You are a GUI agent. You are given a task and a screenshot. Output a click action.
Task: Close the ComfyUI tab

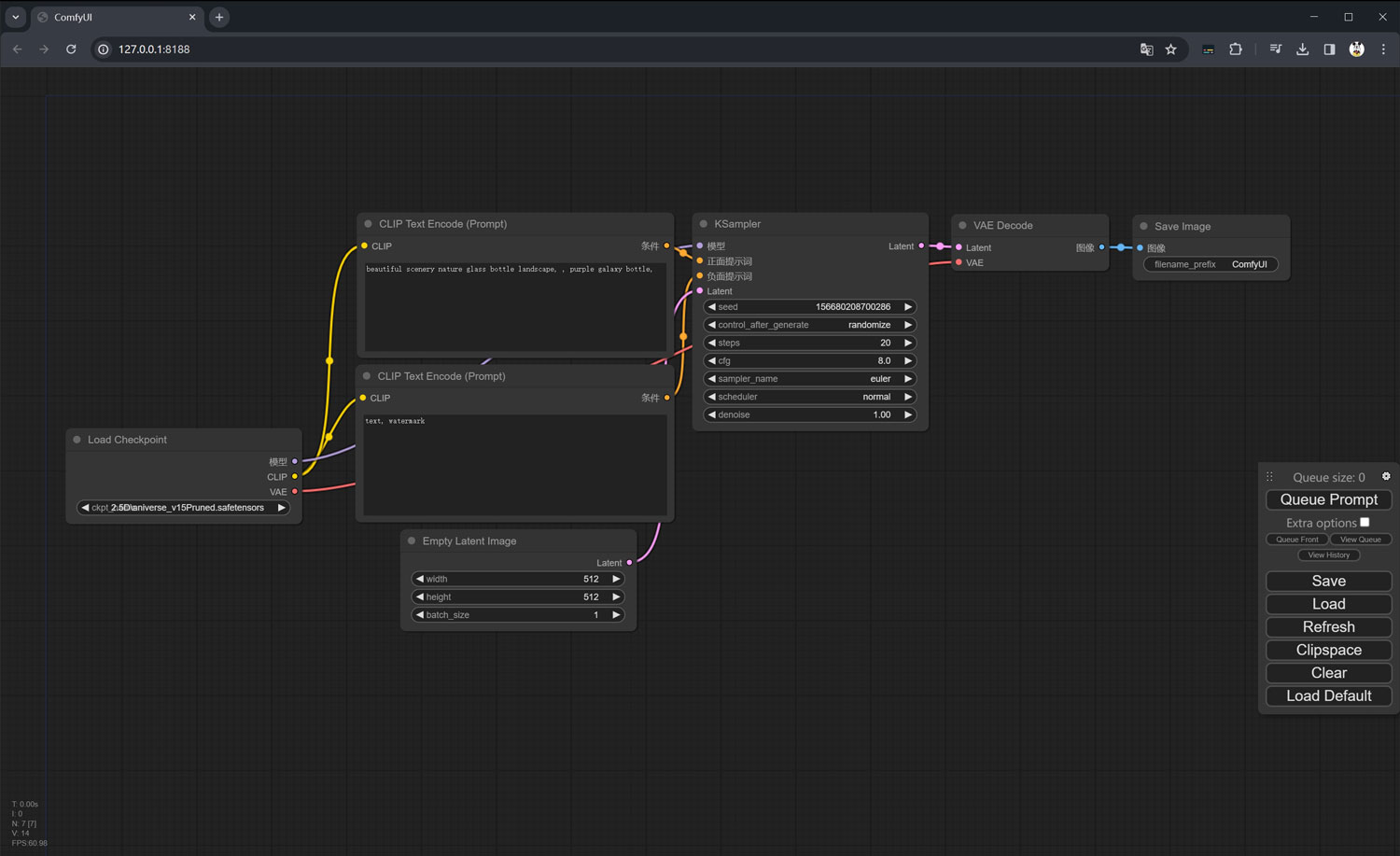tap(192, 17)
